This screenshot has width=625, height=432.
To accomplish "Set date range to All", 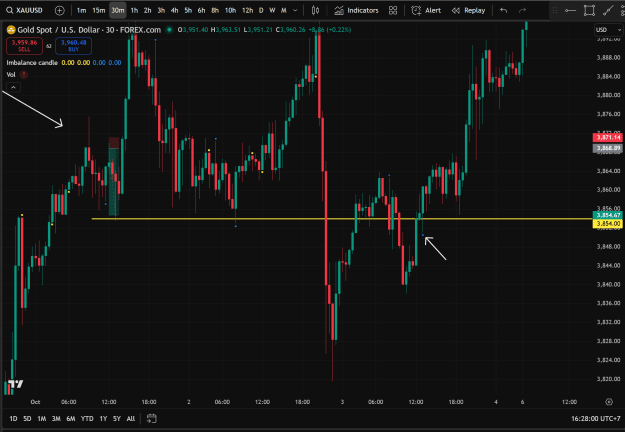I will coord(130,418).
